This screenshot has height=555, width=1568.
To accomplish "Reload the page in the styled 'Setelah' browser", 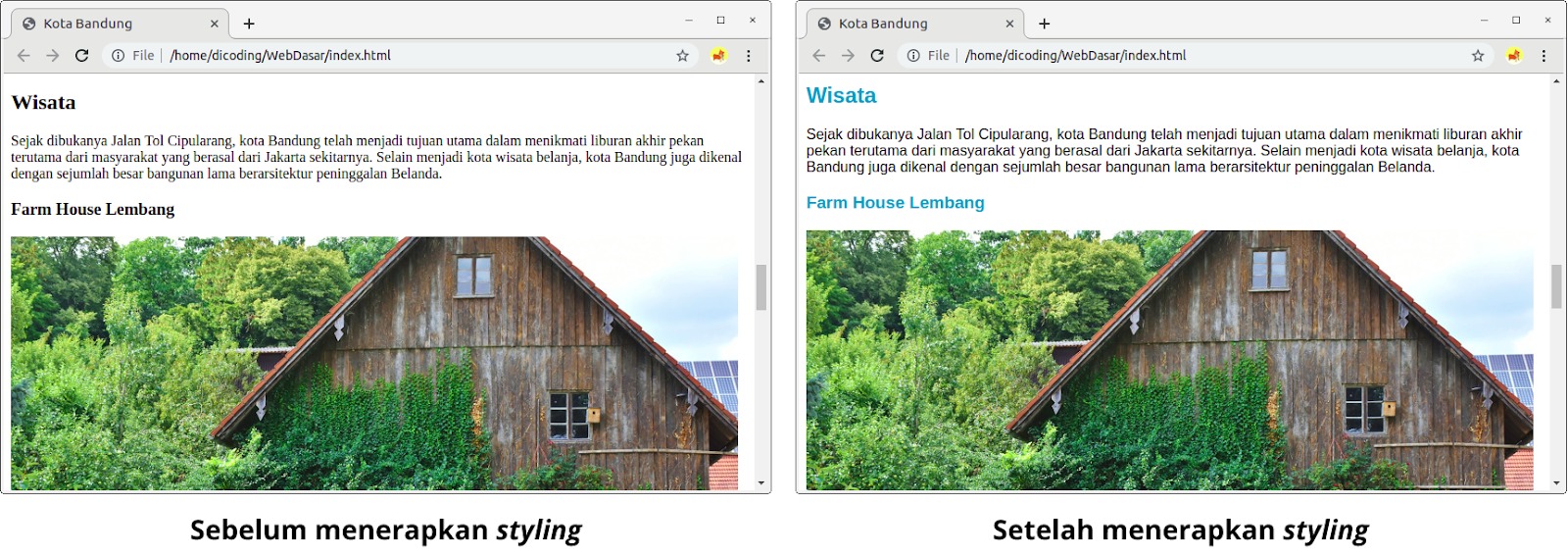I will (x=877, y=56).
